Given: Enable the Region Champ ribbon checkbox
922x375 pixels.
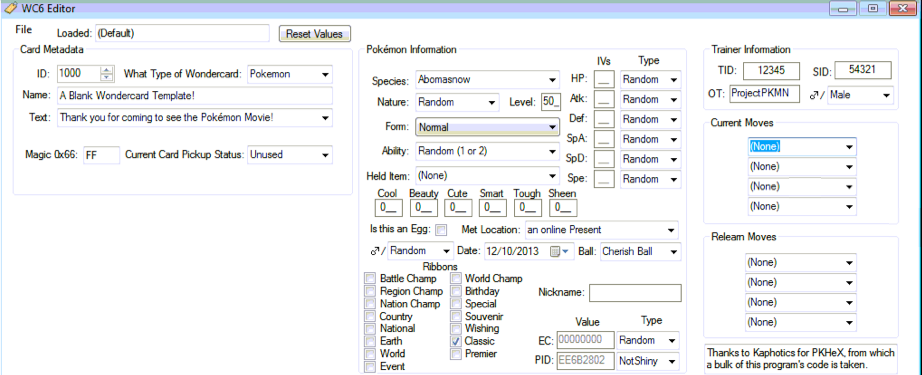Looking at the screenshot, I should pos(370,291).
